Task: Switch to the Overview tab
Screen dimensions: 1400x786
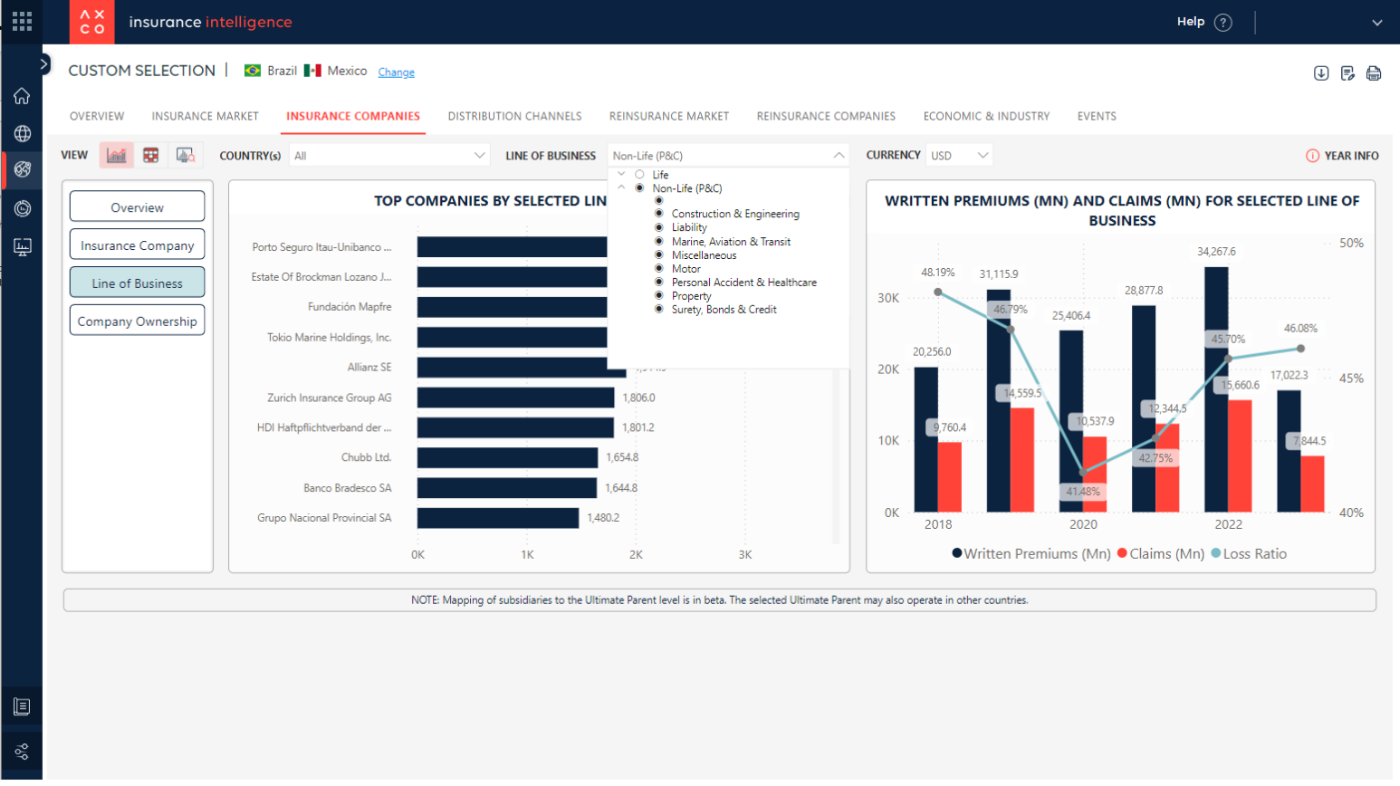Action: pos(97,116)
